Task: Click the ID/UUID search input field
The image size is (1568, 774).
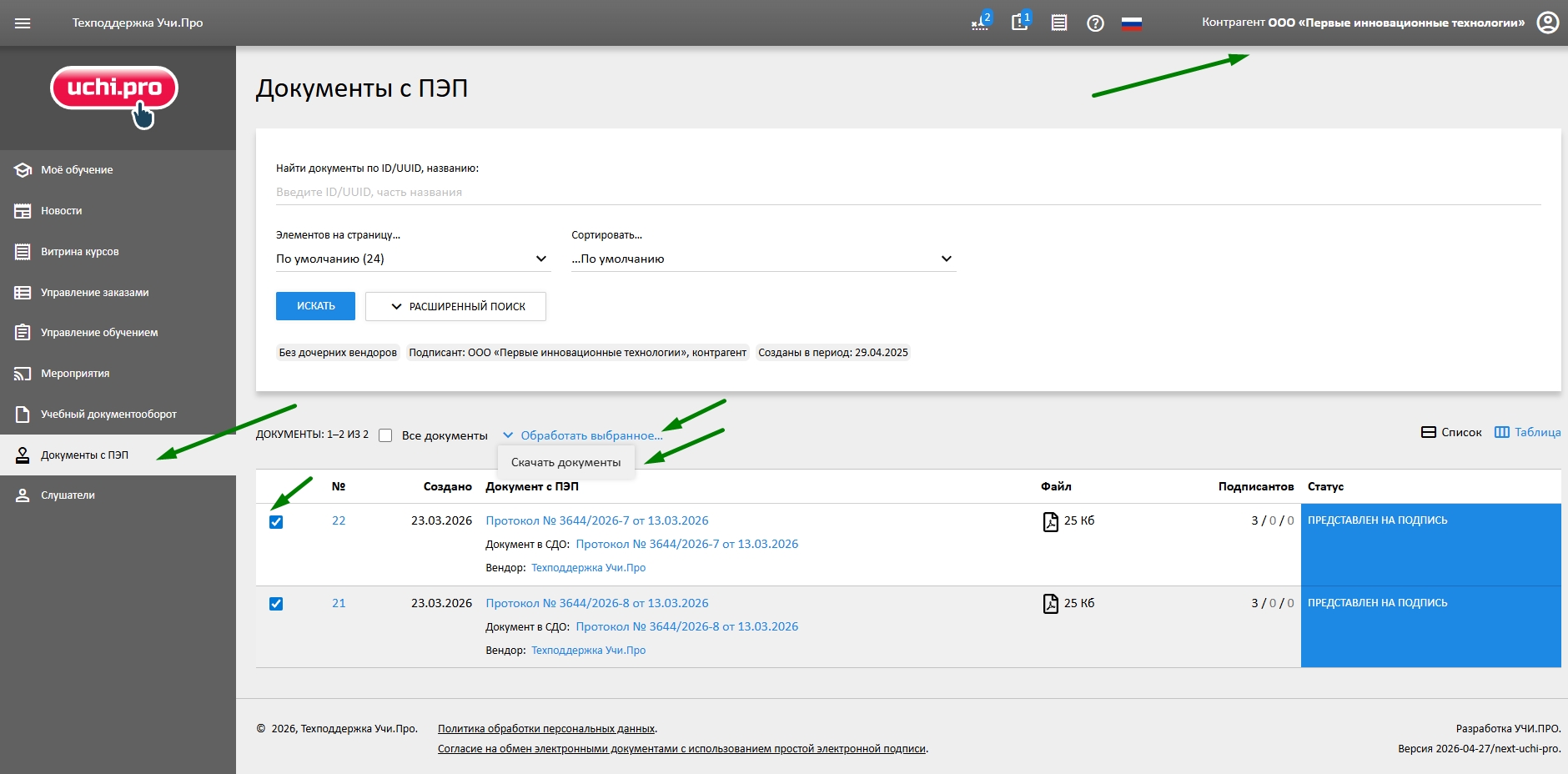Action: (907, 192)
